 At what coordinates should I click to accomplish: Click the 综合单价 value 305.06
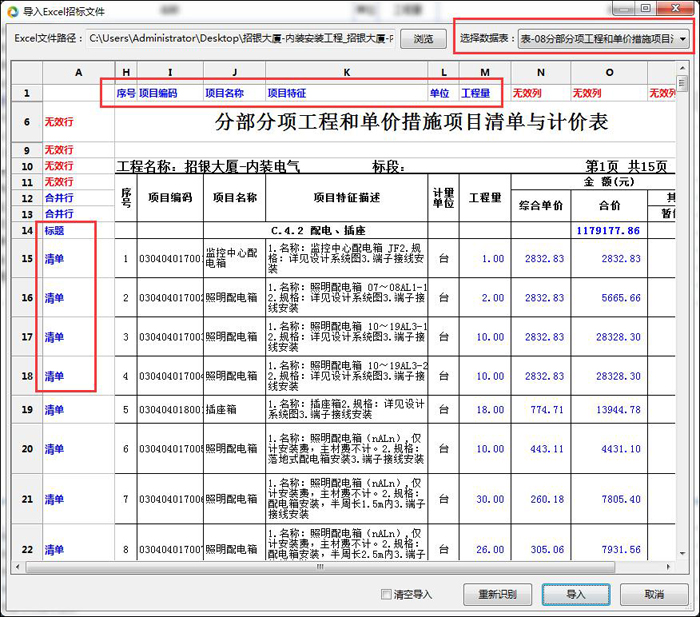(x=547, y=550)
